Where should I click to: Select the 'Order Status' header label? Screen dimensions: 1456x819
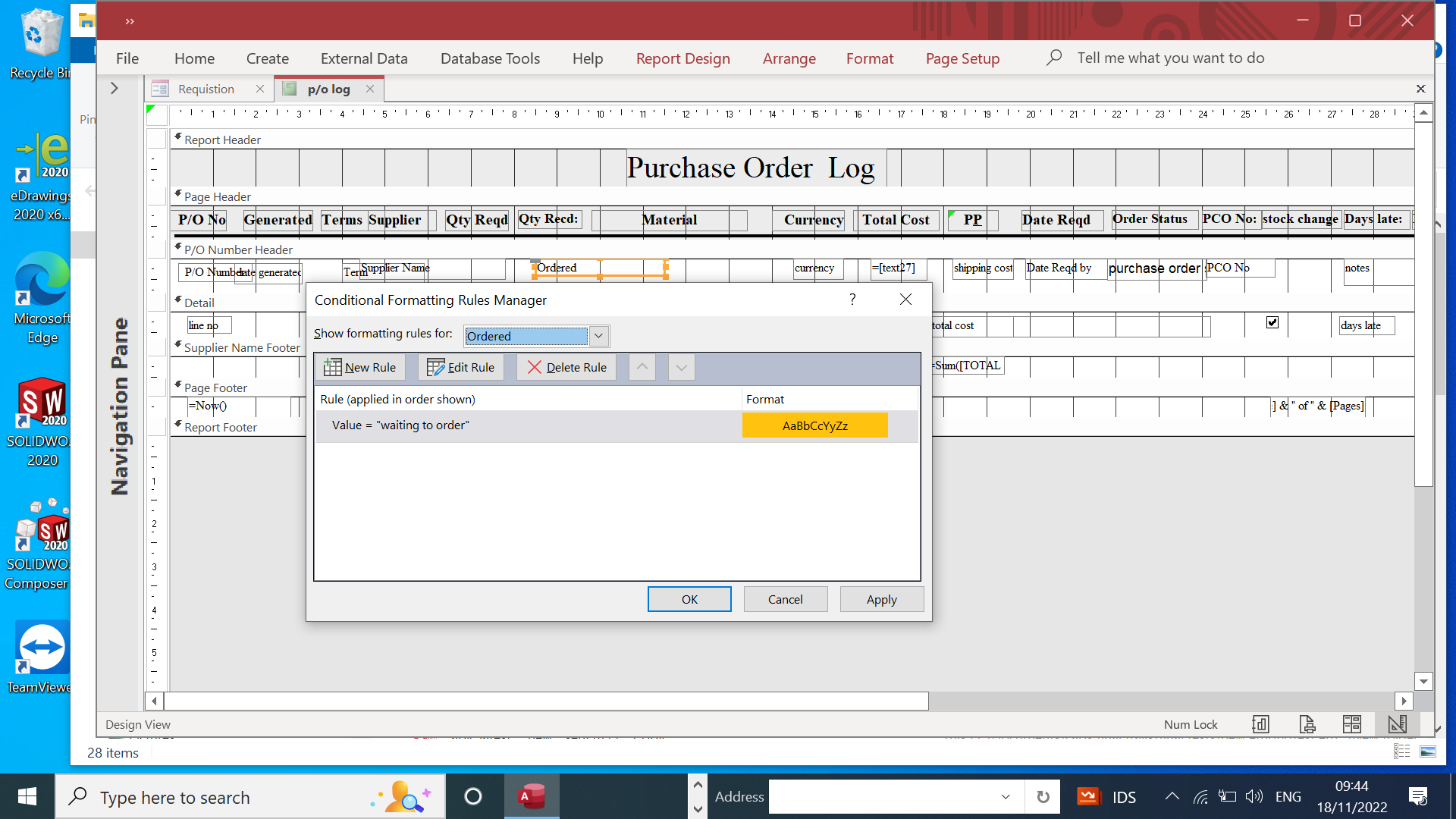pyautogui.click(x=1155, y=219)
